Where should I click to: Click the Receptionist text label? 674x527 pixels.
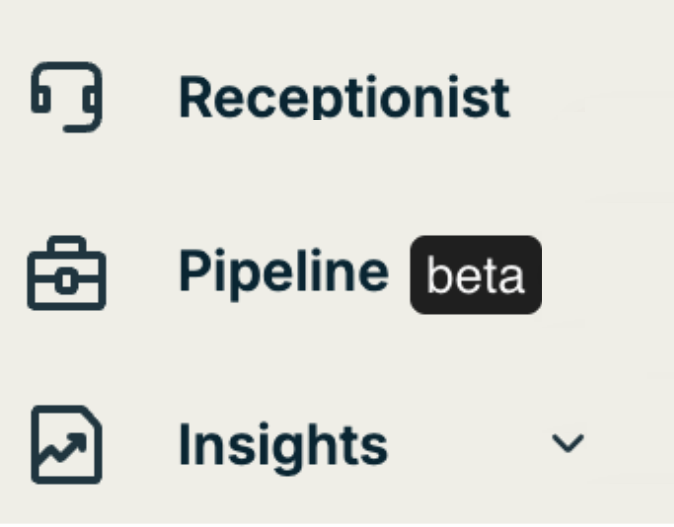343,98
